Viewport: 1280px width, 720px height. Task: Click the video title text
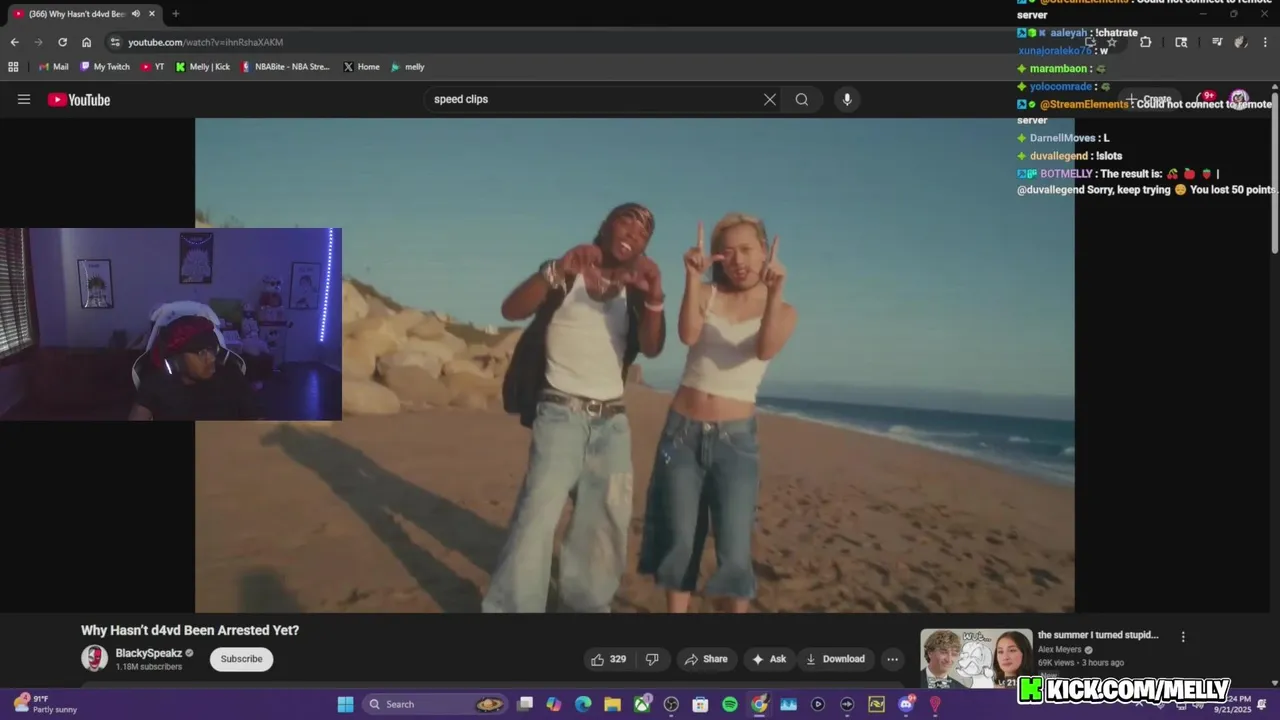[190, 630]
